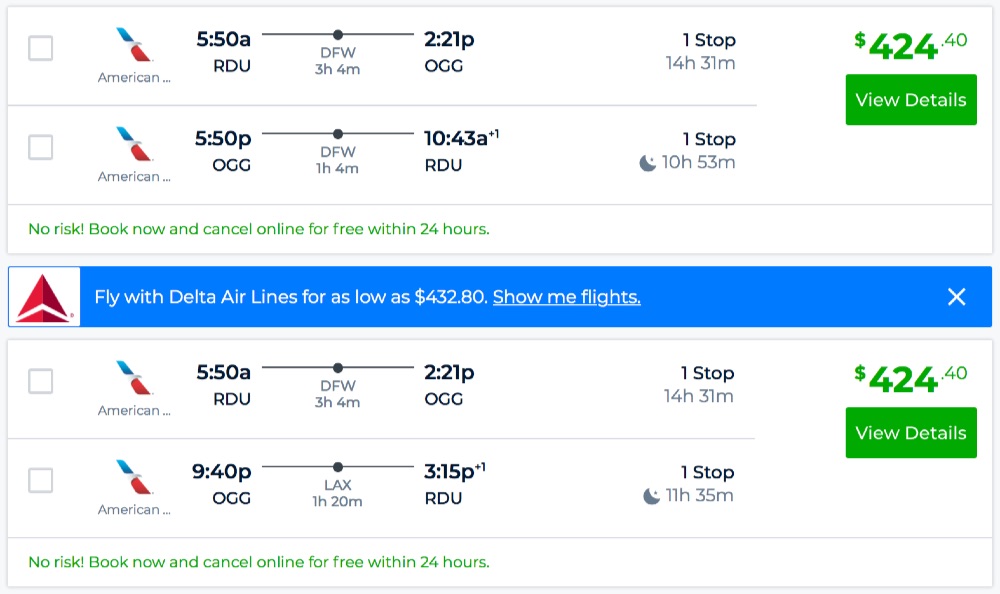Click the 3:15p +1 RDU arrival time
Screen dimensions: 1000x594
tap(454, 472)
